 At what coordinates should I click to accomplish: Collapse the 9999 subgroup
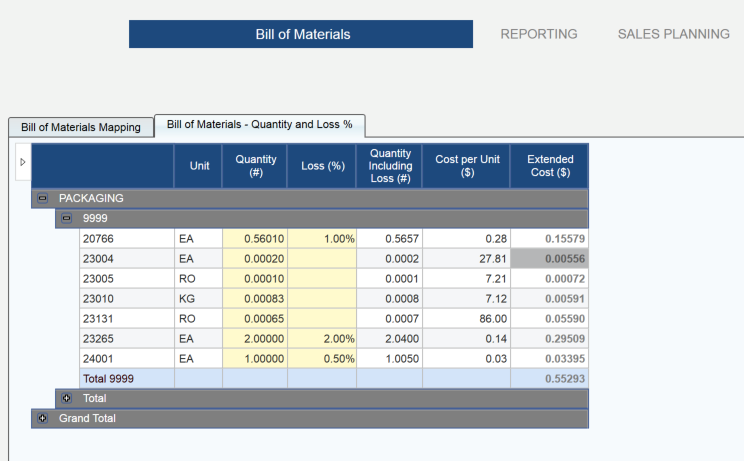pos(67,218)
